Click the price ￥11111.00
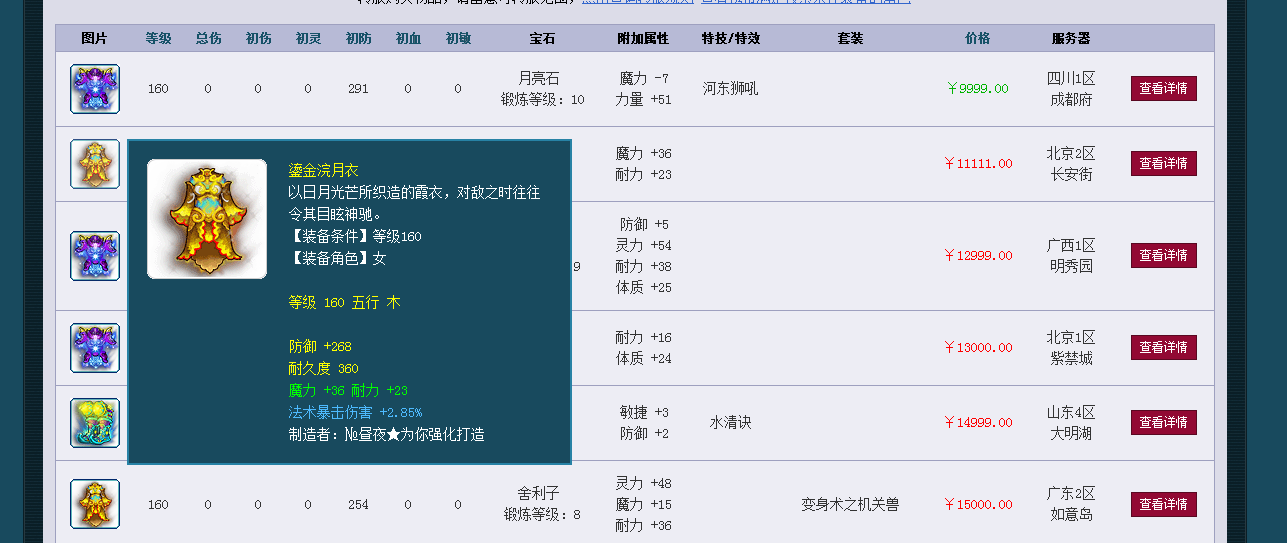 (x=977, y=163)
